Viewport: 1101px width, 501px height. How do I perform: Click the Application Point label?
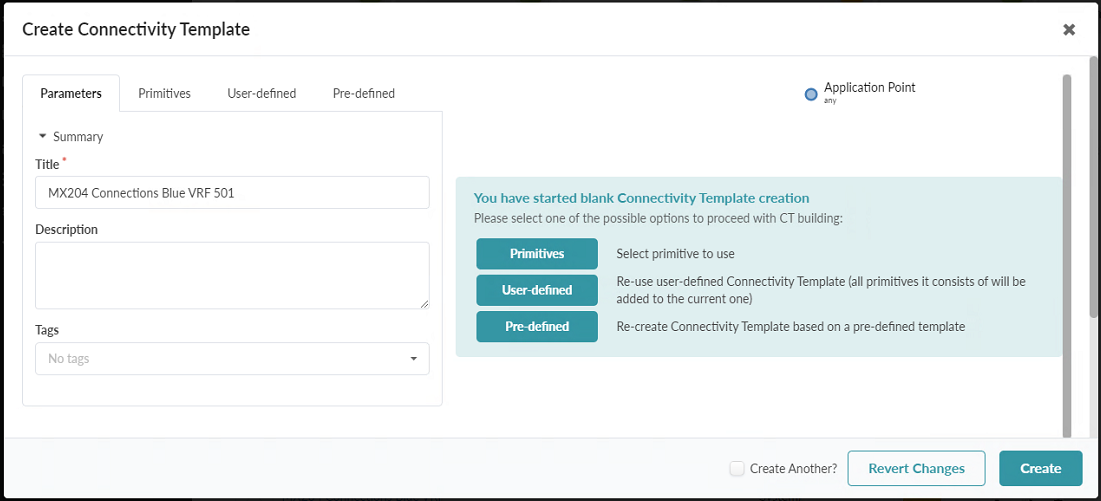[869, 88]
